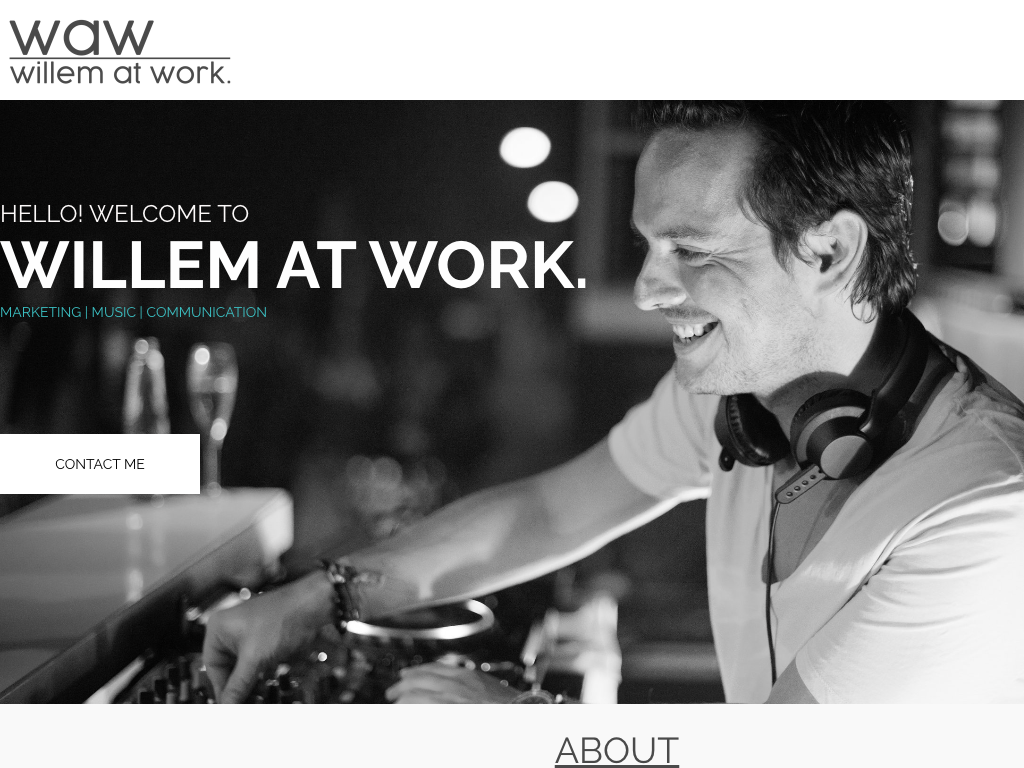
Task: Click the large 'waw' logo mark
Action: 82,37
